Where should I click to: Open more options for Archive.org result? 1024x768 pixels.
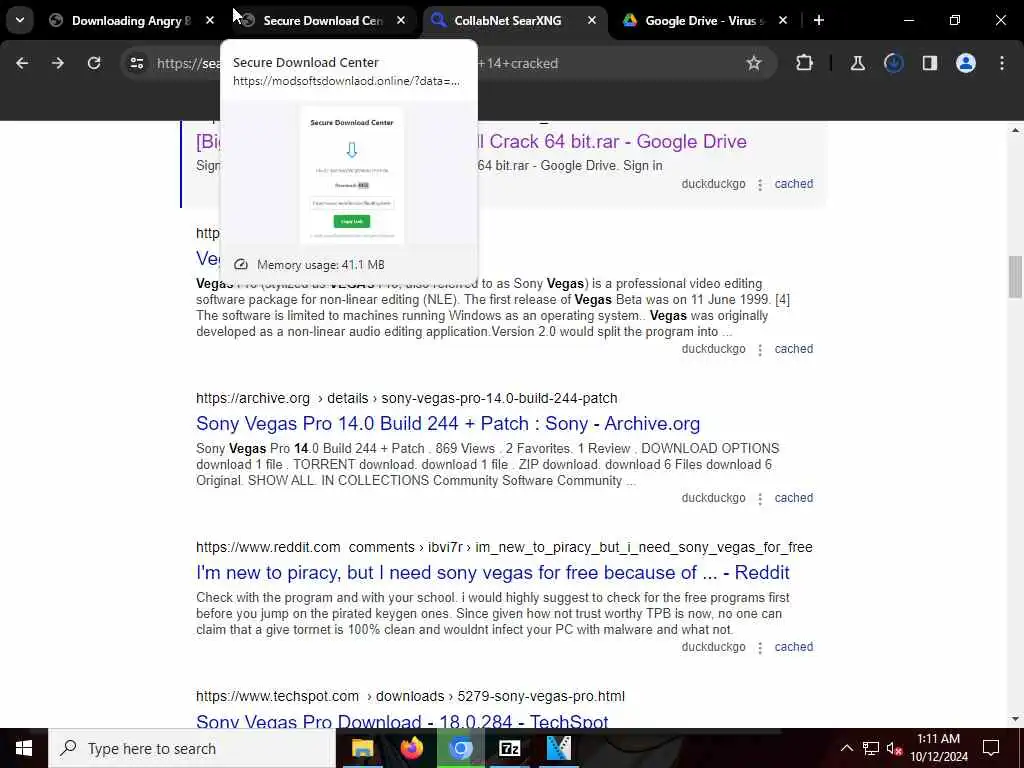pos(760,499)
